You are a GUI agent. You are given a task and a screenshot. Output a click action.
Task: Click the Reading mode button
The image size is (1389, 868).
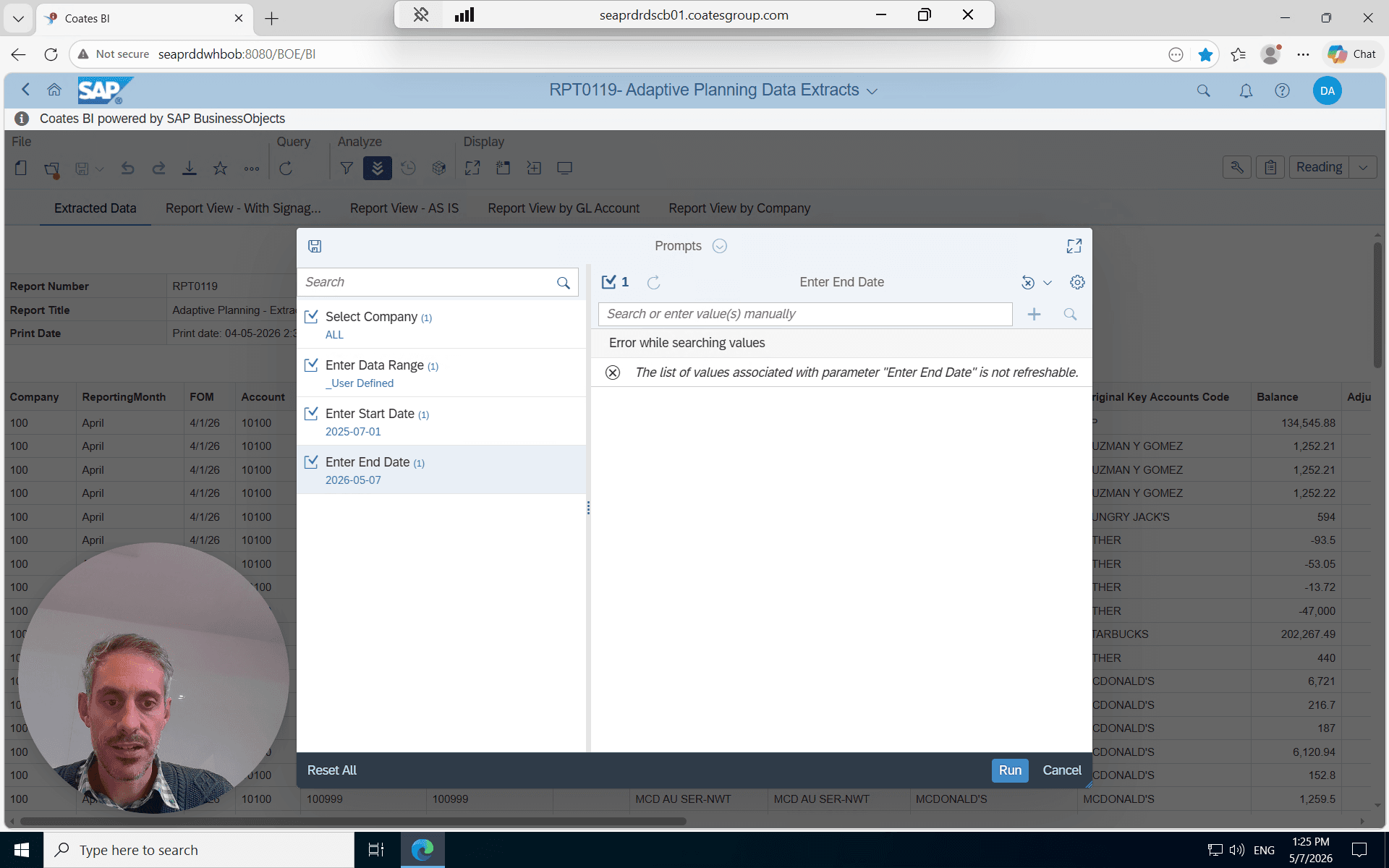[1319, 168]
